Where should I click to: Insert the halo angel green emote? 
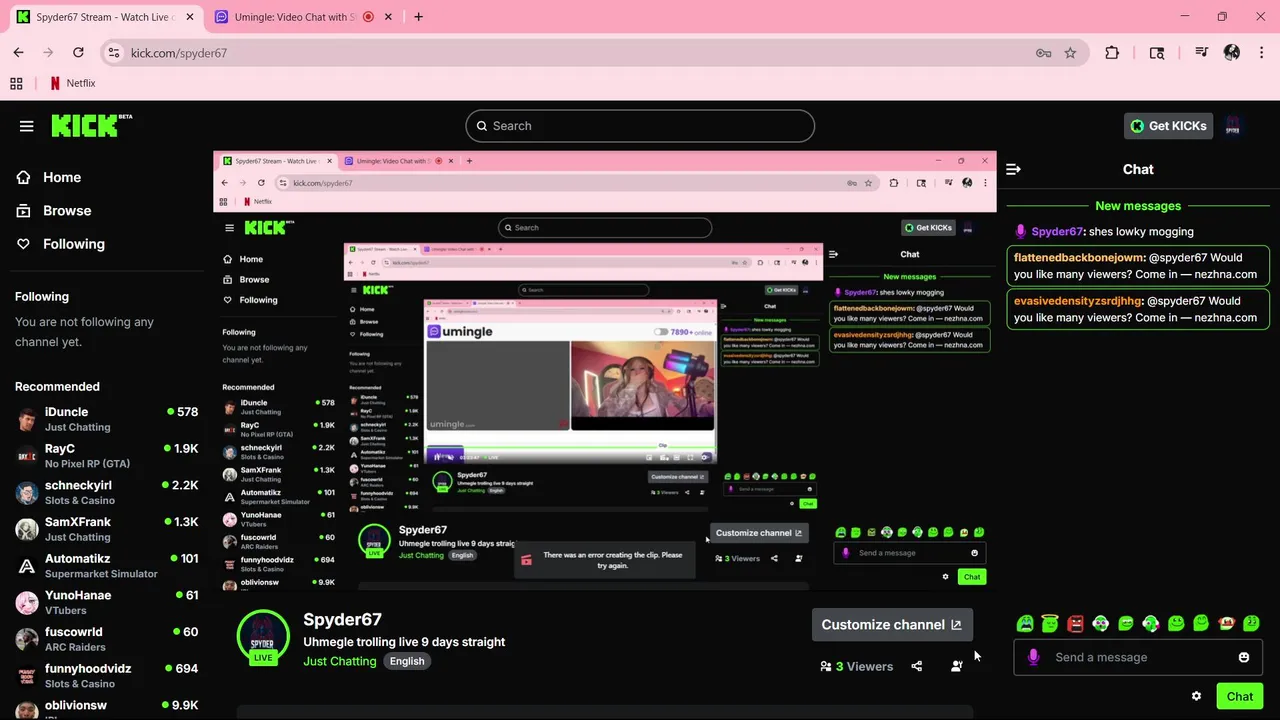tap(1050, 624)
